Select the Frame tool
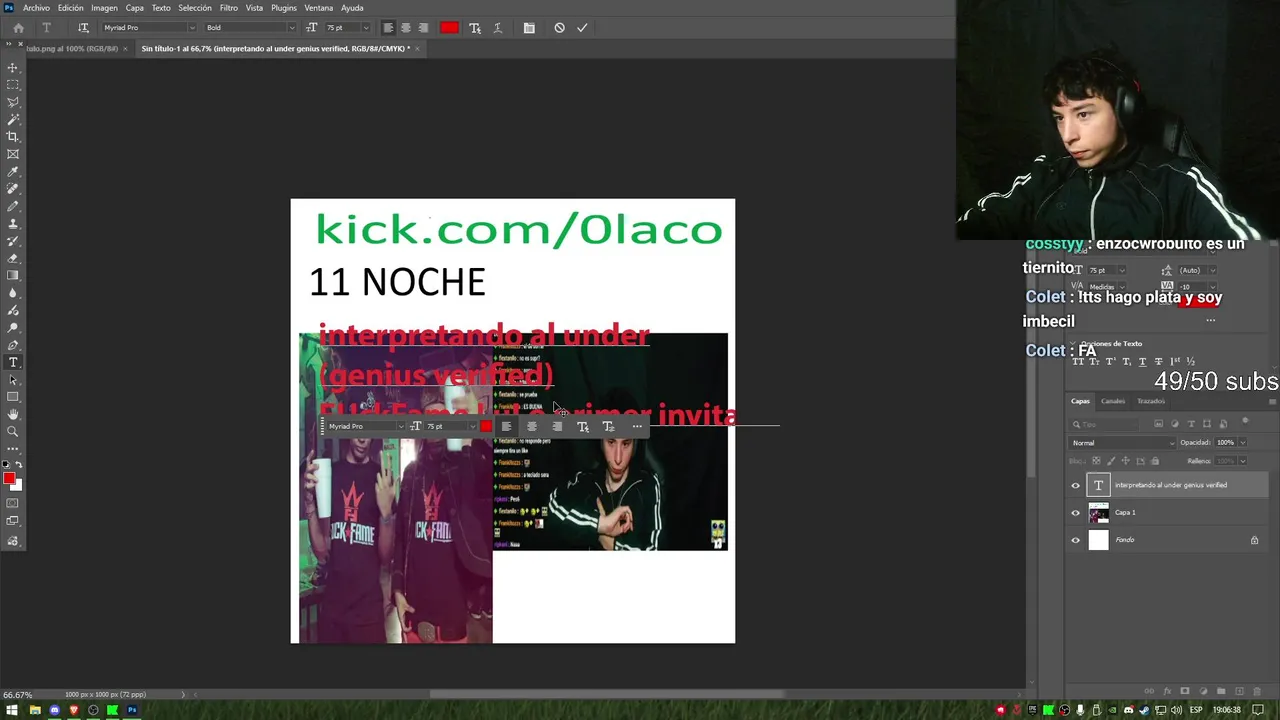 click(x=13, y=154)
